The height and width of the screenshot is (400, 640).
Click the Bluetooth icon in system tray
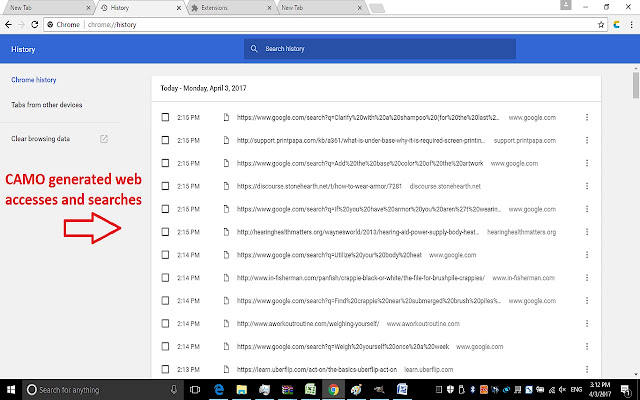click(x=473, y=389)
